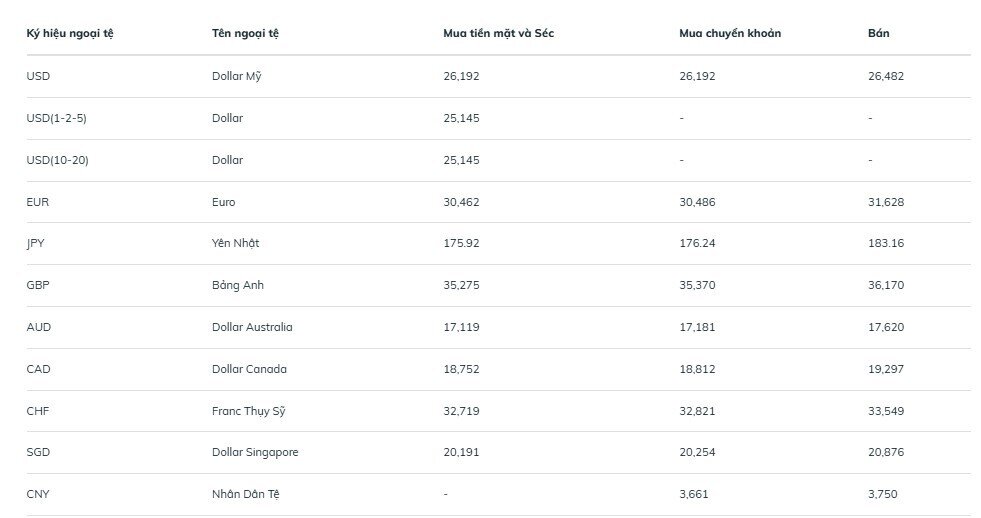Click the USD(1-2-5) row label
The height and width of the screenshot is (518, 981).
[x=57, y=118]
